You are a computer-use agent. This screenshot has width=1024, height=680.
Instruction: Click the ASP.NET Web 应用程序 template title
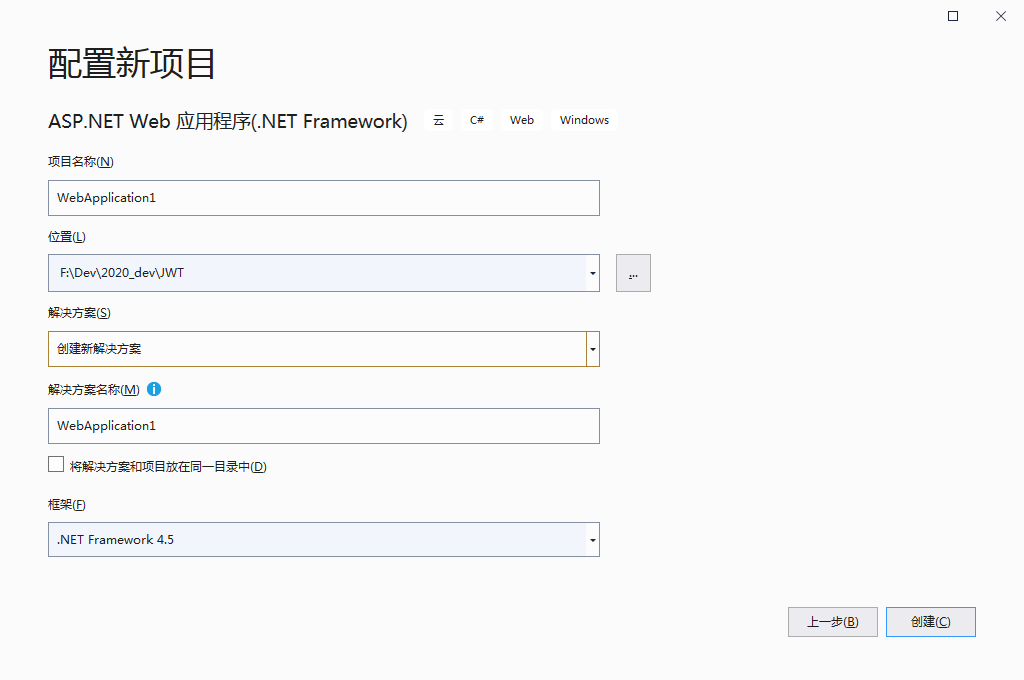pos(228,121)
